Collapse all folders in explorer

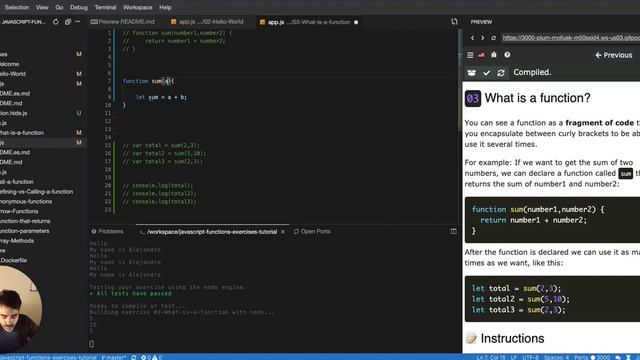(x=68, y=22)
